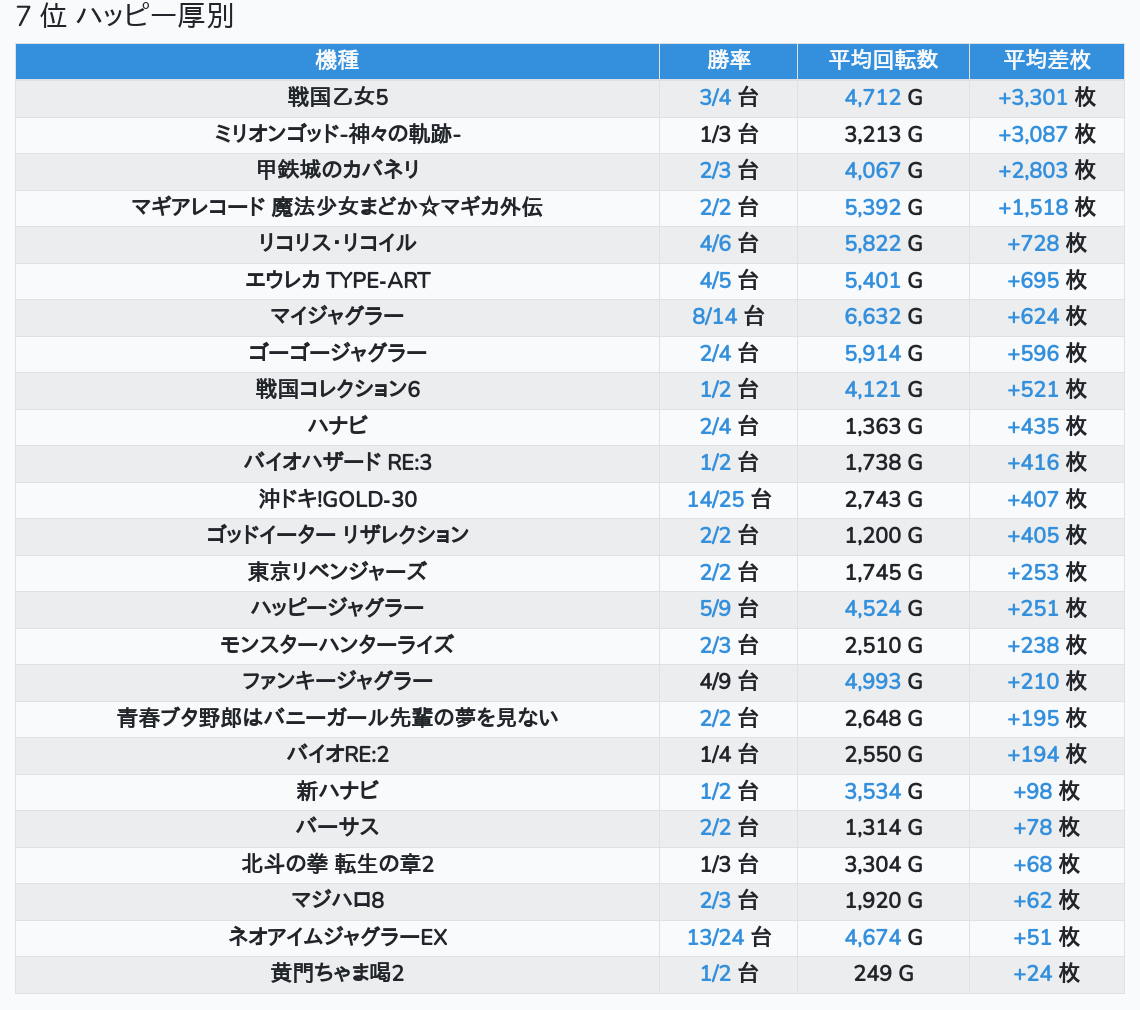Image resolution: width=1140 pixels, height=1010 pixels.
Task: Sort by the 勝率 column header
Action: point(728,60)
